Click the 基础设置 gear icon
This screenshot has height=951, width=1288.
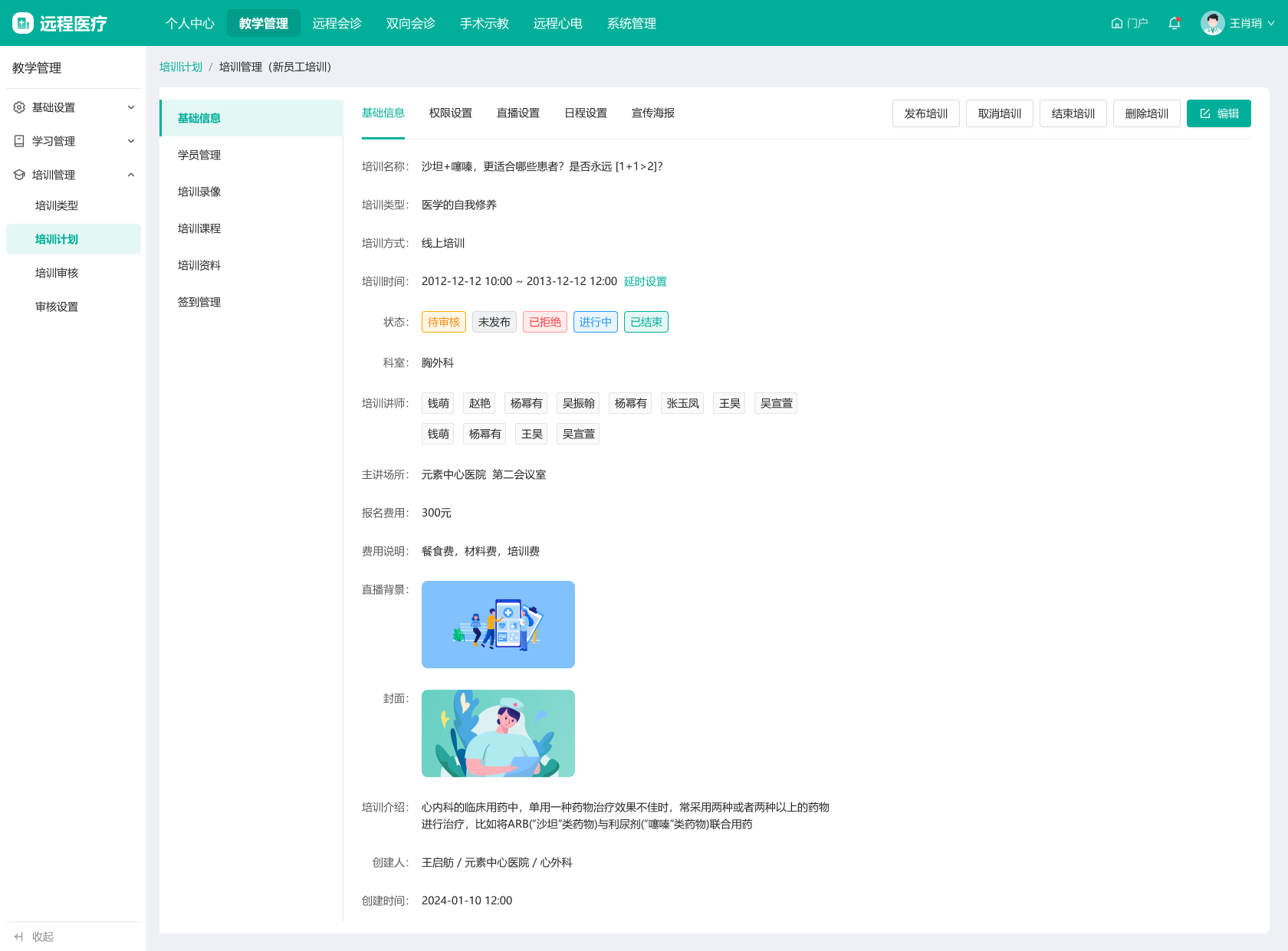click(x=19, y=107)
